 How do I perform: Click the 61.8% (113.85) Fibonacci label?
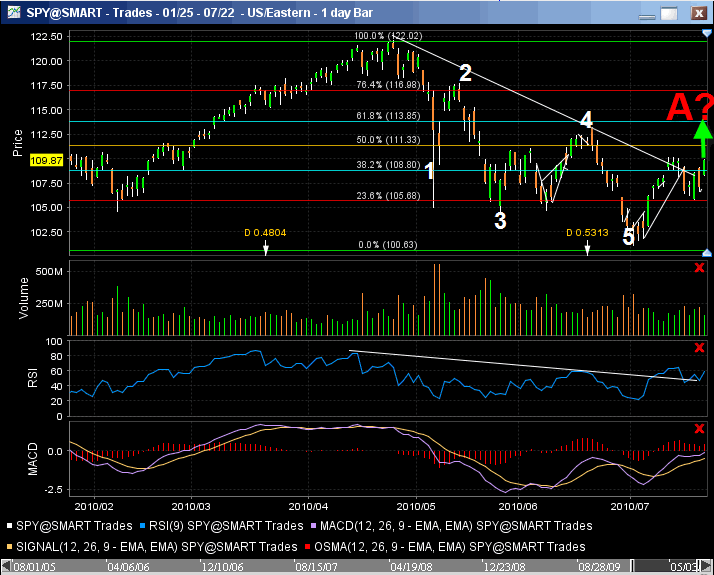[x=388, y=116]
